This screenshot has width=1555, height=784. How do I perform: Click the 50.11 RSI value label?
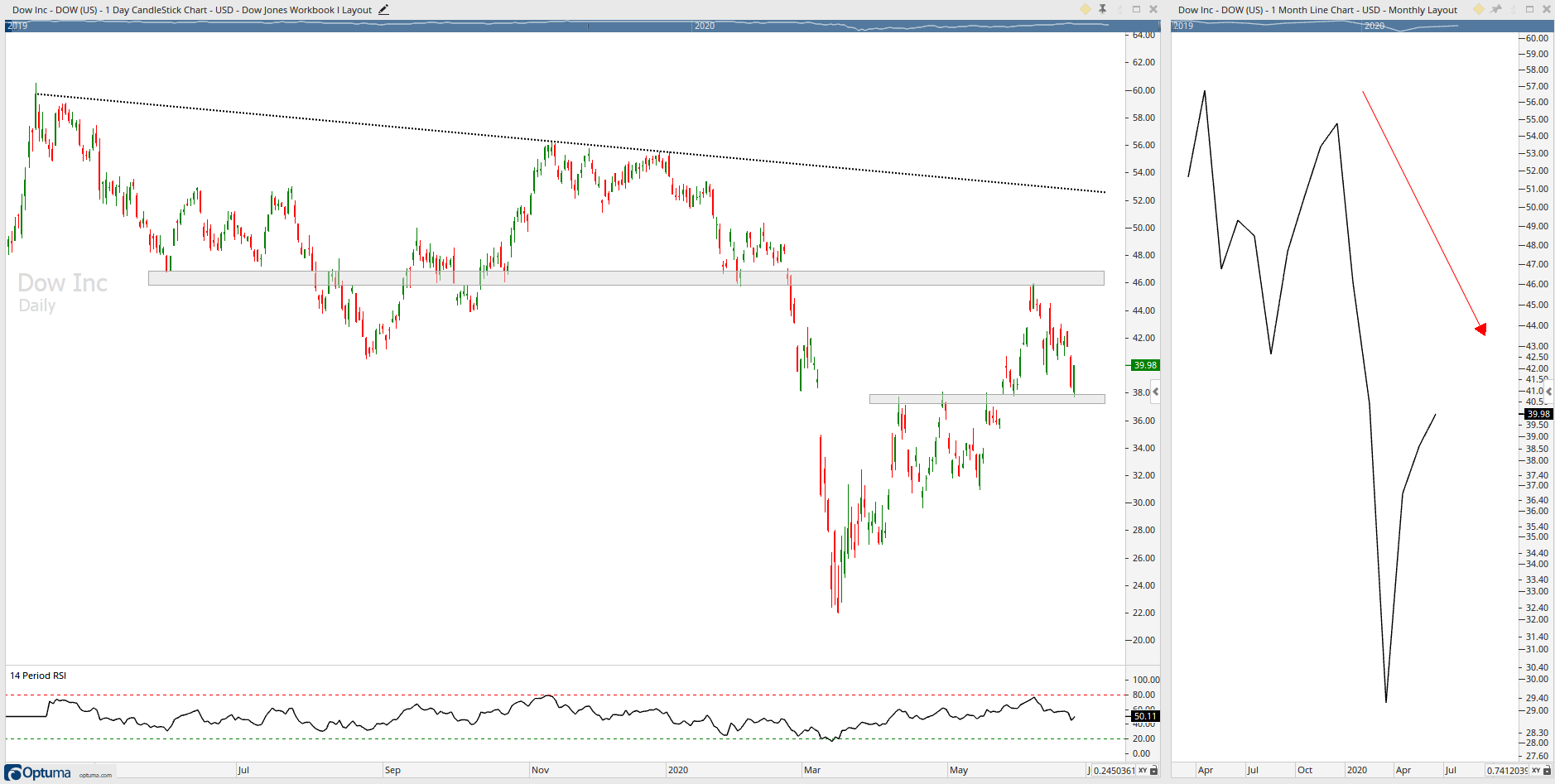pyautogui.click(x=1145, y=716)
